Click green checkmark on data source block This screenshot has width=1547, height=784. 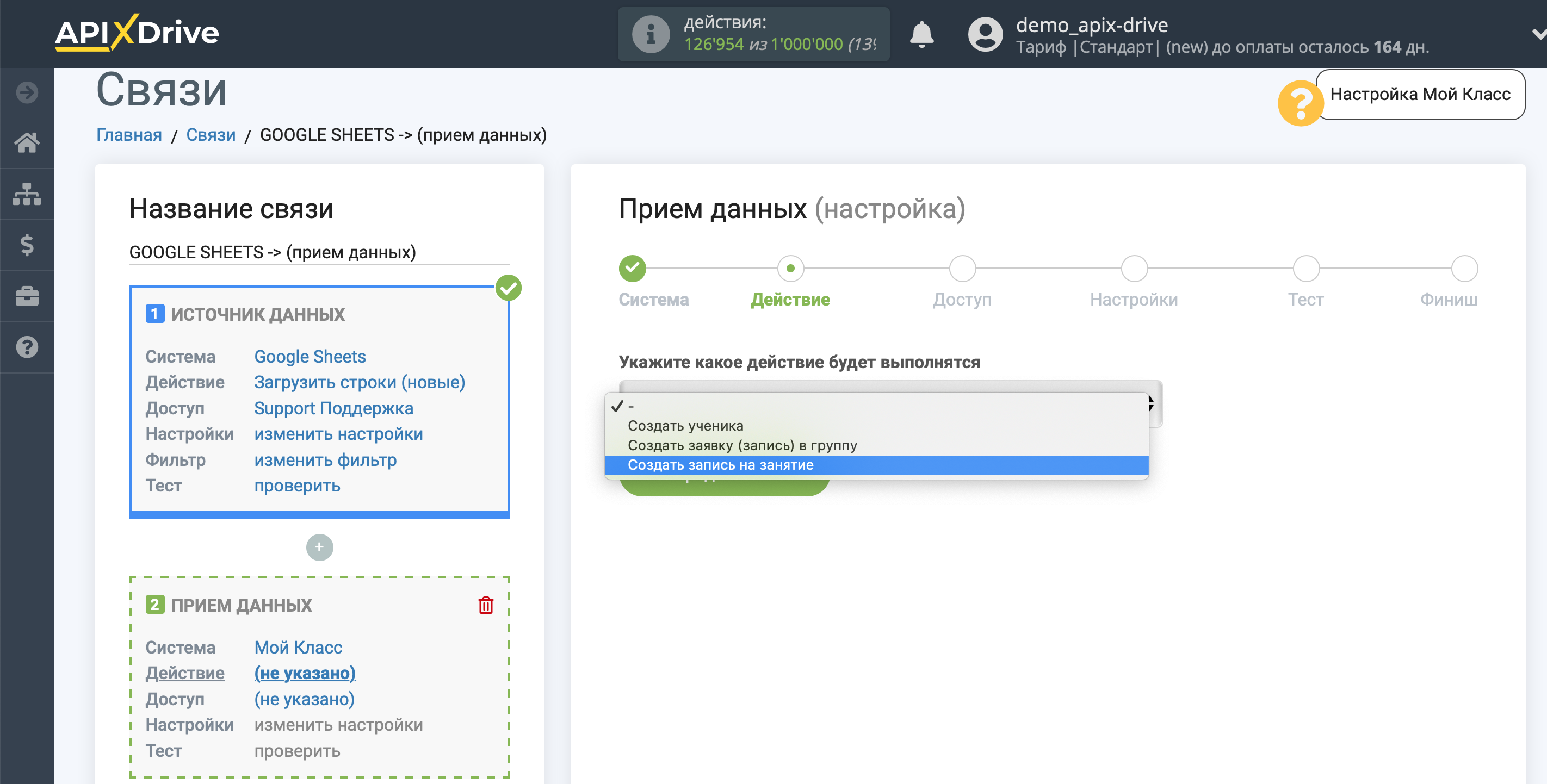[x=509, y=288]
